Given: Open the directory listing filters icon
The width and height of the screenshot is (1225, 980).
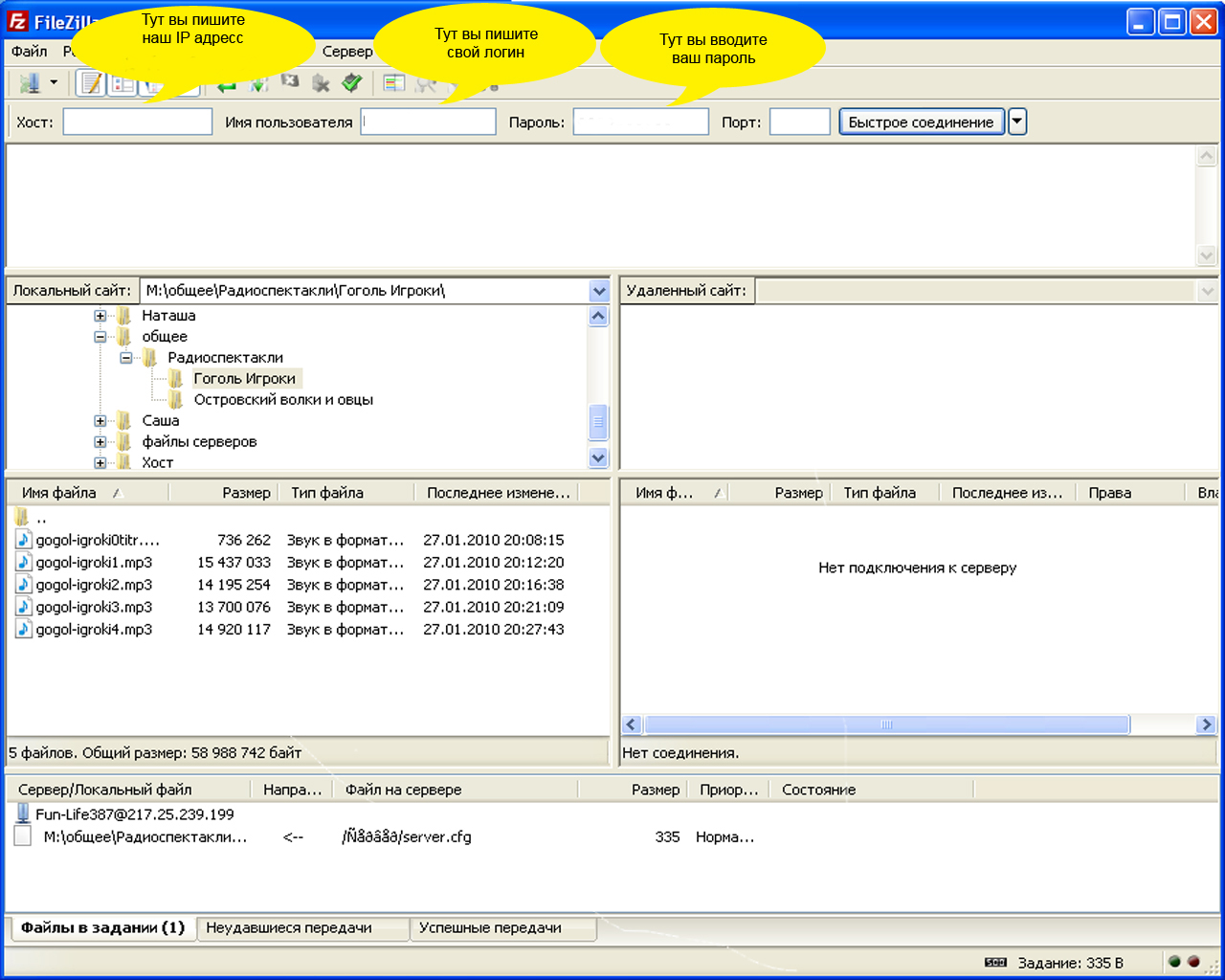Looking at the screenshot, I should 393,84.
